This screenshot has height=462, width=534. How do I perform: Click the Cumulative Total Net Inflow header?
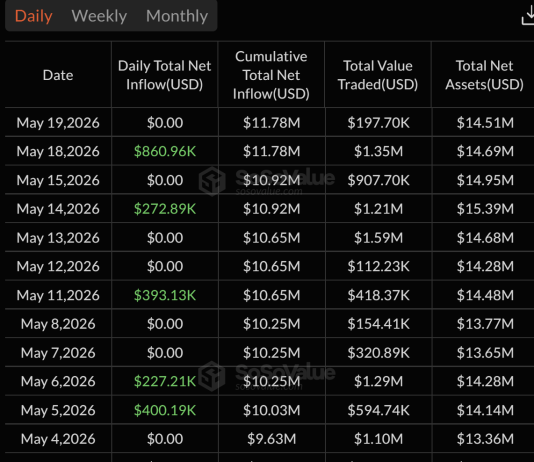click(271, 75)
